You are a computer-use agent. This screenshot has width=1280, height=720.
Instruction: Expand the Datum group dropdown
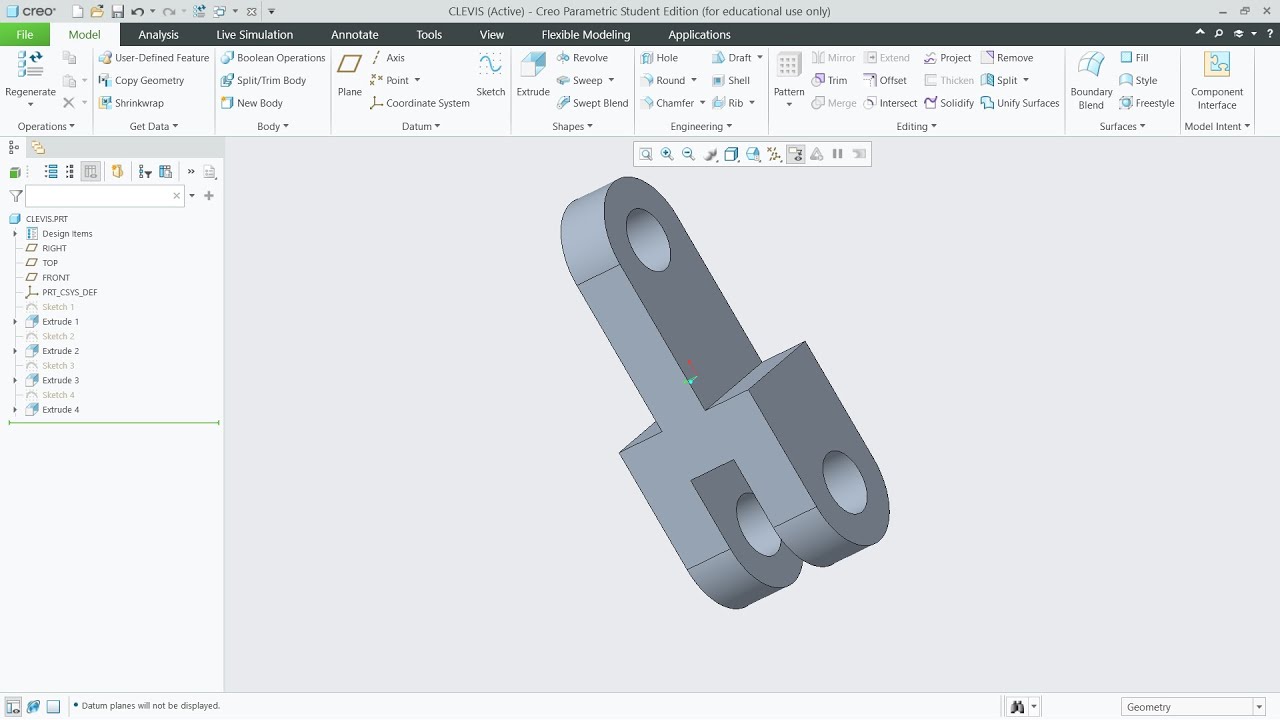point(421,126)
